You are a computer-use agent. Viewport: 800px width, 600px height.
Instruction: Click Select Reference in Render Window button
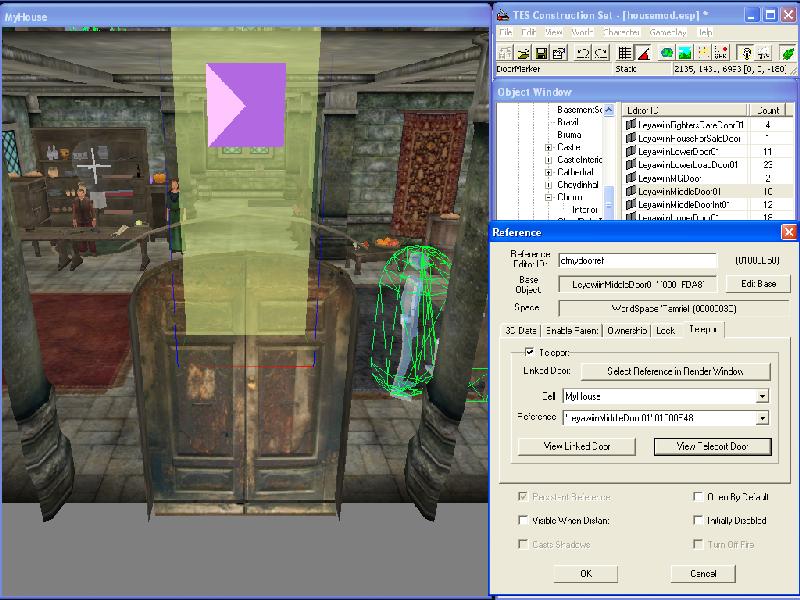[x=675, y=371]
